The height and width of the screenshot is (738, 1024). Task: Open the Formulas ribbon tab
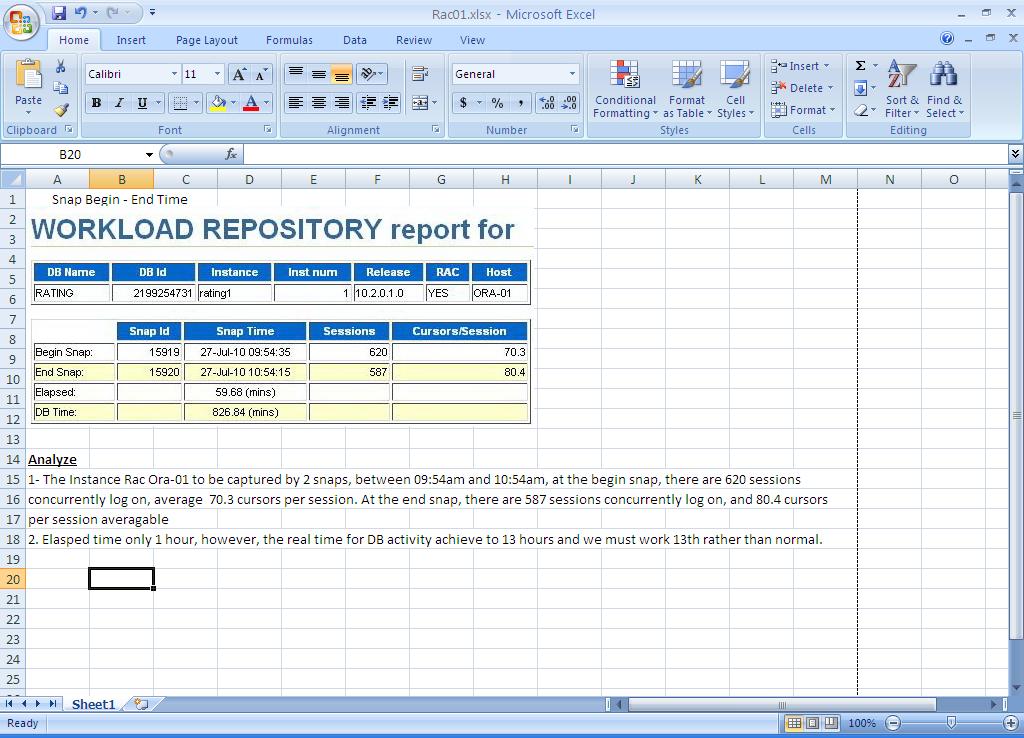click(289, 40)
